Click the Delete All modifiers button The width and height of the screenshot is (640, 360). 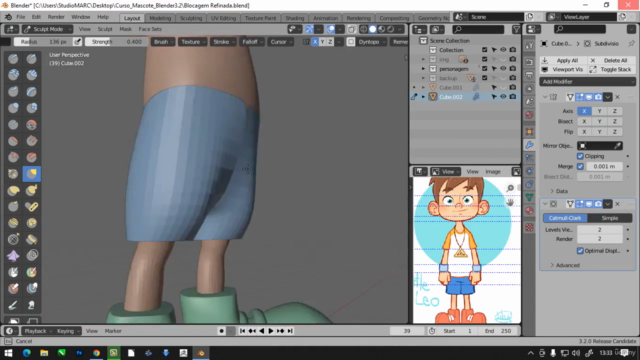pos(612,60)
